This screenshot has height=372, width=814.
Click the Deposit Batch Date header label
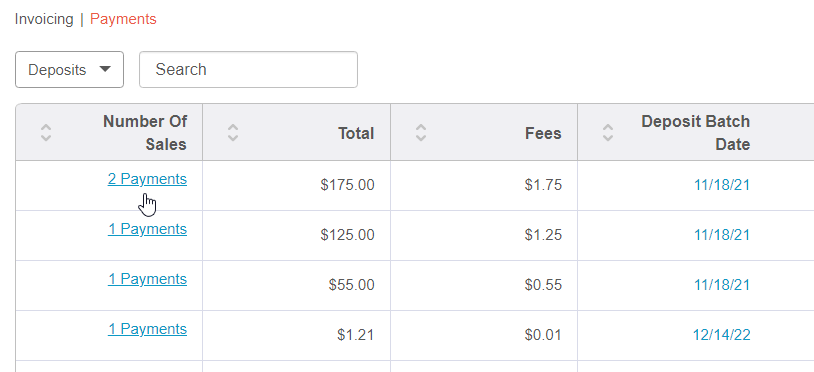pos(696,133)
